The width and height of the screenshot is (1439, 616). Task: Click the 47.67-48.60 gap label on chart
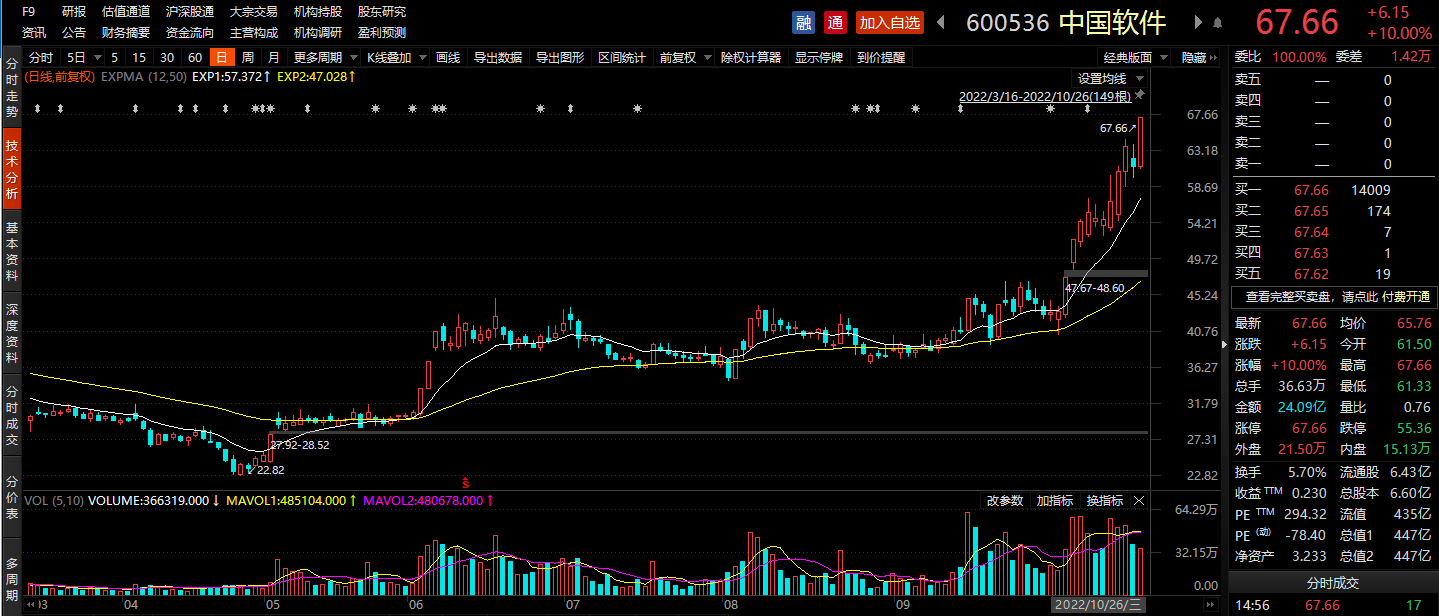pyautogui.click(x=1094, y=288)
